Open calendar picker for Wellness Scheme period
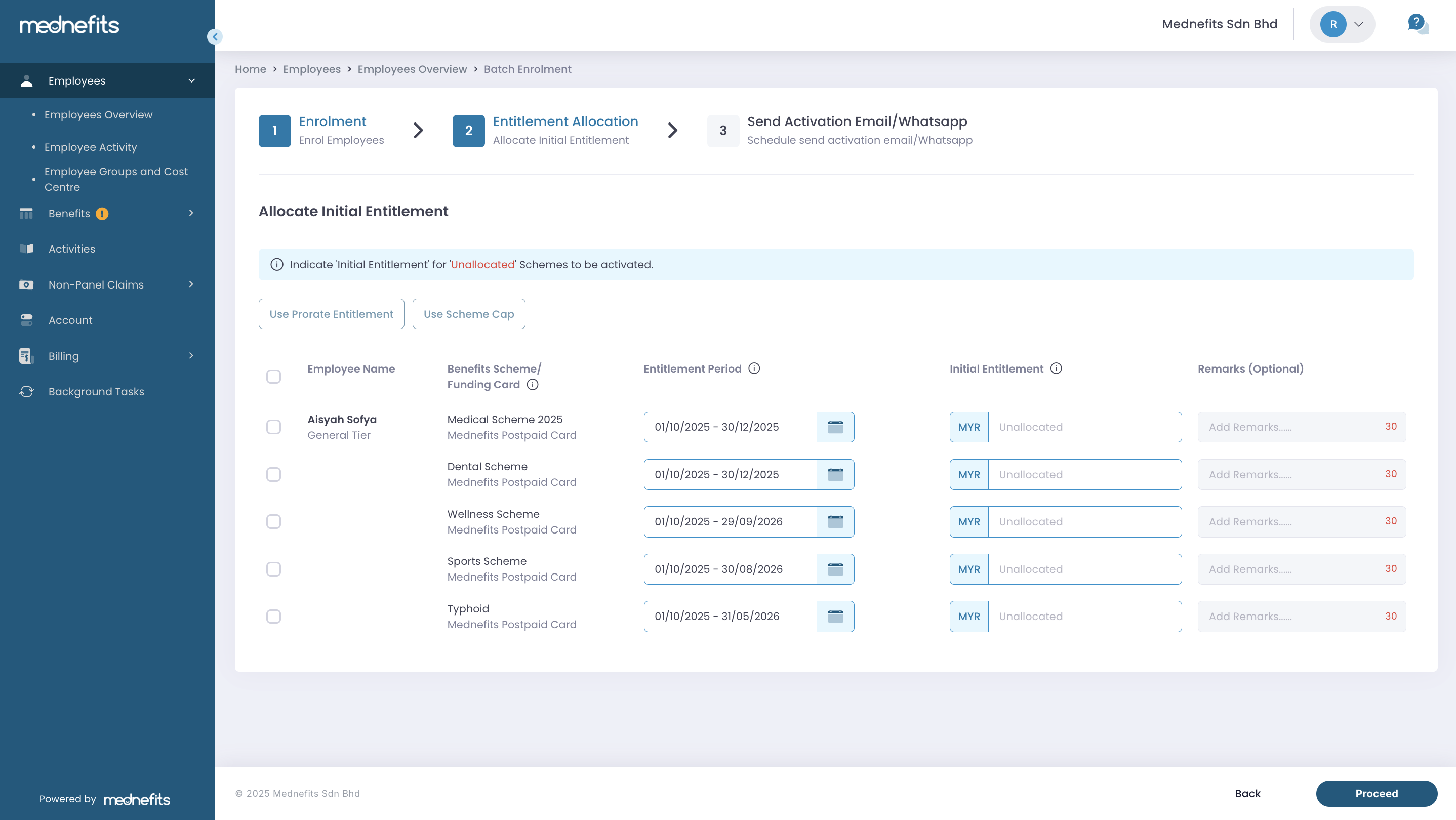Viewport: 1456px width, 820px height. tap(835, 522)
